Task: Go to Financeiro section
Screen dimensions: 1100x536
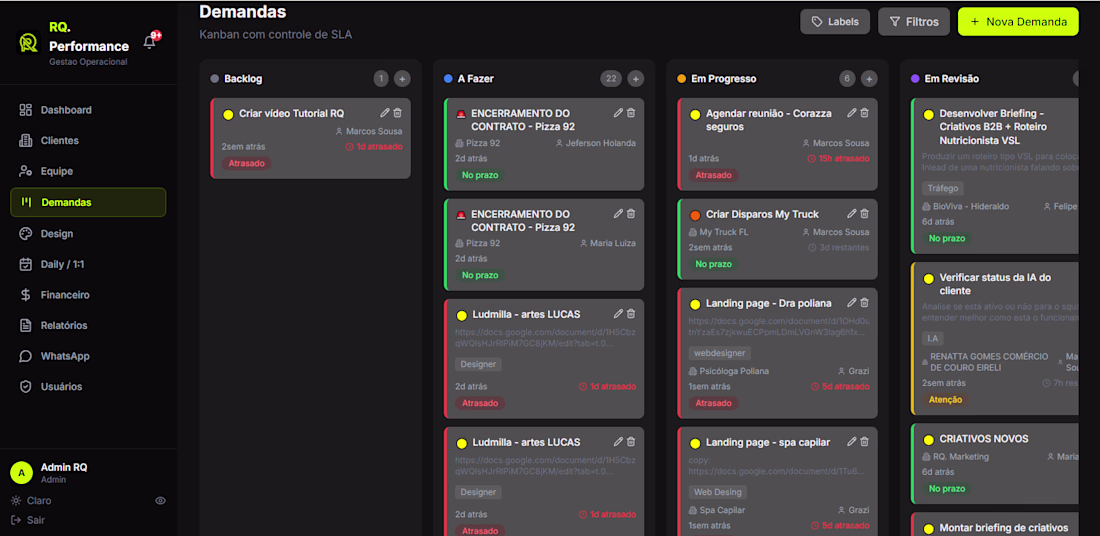Action: pyautogui.click(x=88, y=295)
